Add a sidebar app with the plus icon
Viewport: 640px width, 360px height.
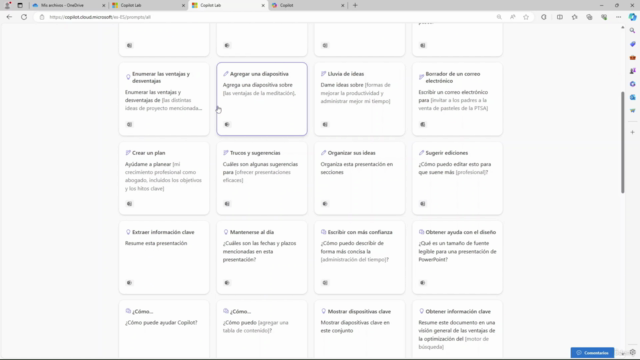[x=632, y=132]
